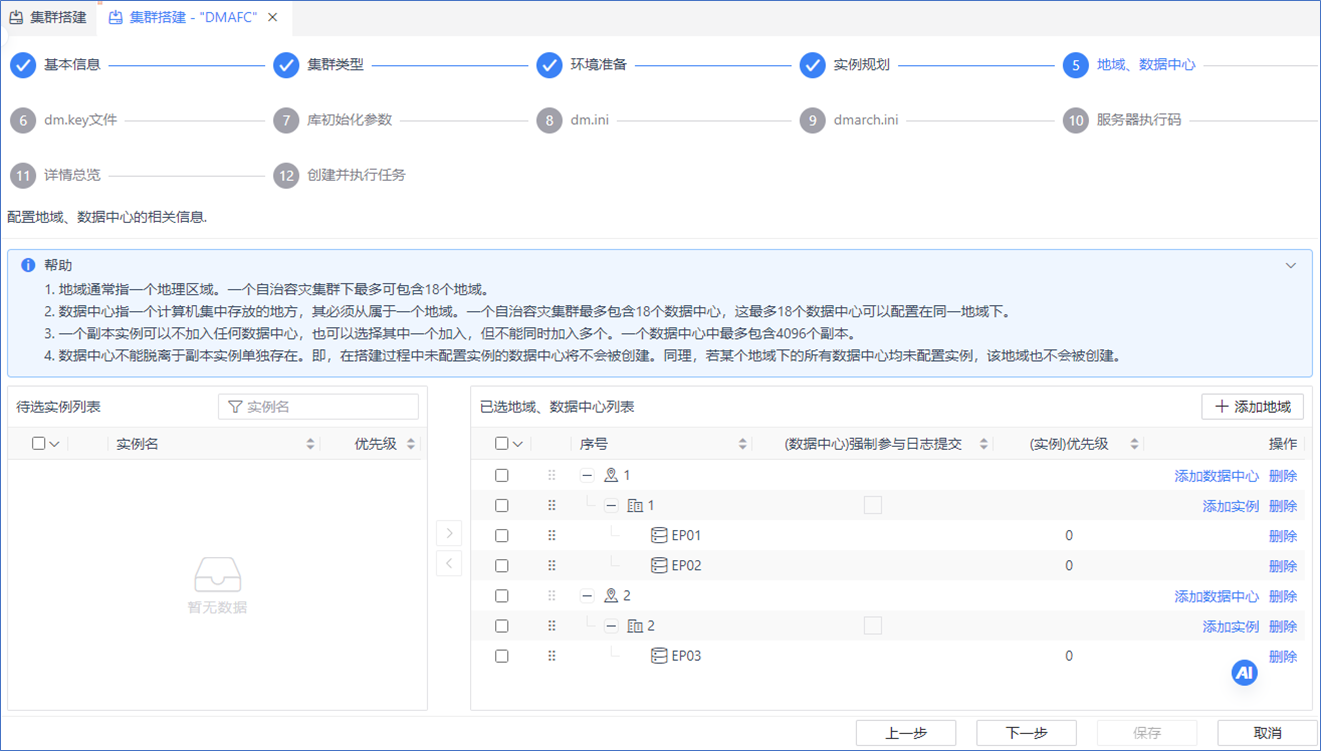Check the select-all box in 待选实例列表 header
This screenshot has width=1321, height=751.
pos(38,444)
